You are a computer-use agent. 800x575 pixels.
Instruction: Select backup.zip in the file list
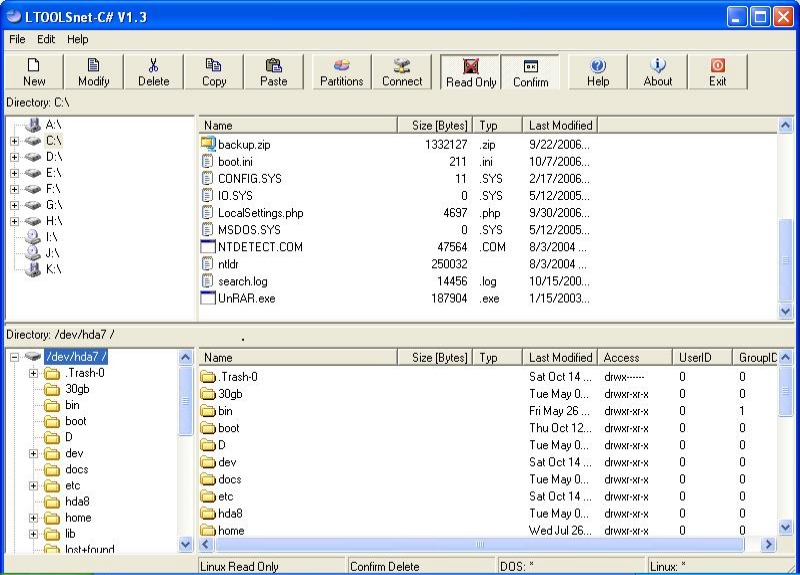click(244, 145)
